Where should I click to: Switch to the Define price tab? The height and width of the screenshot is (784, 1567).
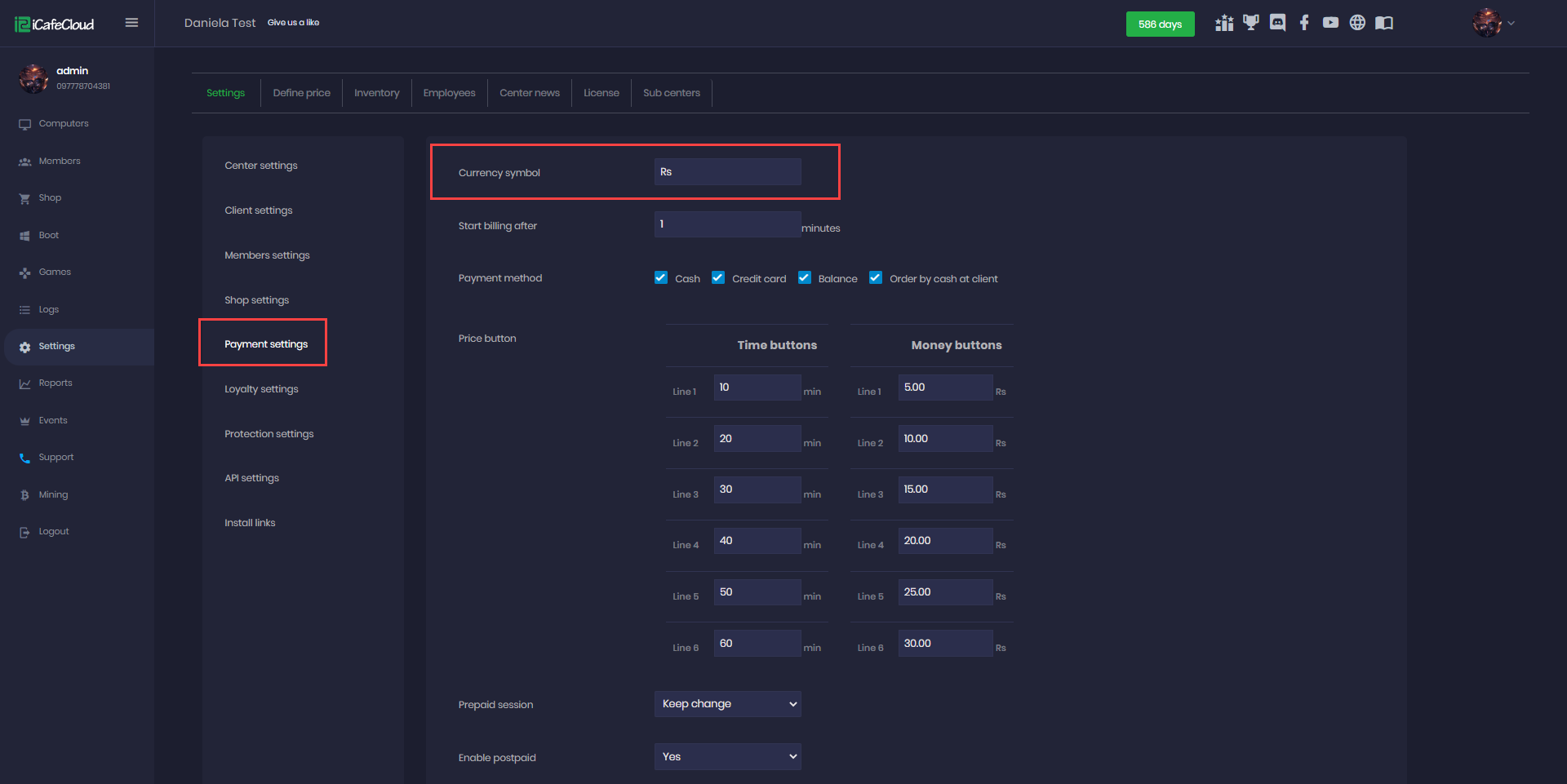pyautogui.click(x=301, y=93)
